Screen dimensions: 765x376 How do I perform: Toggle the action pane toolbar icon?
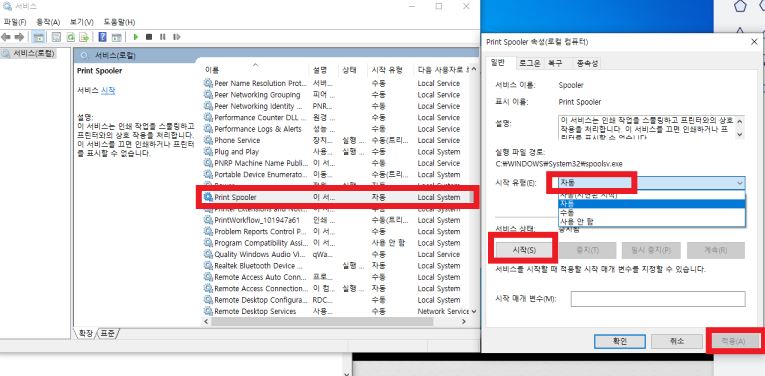116,37
